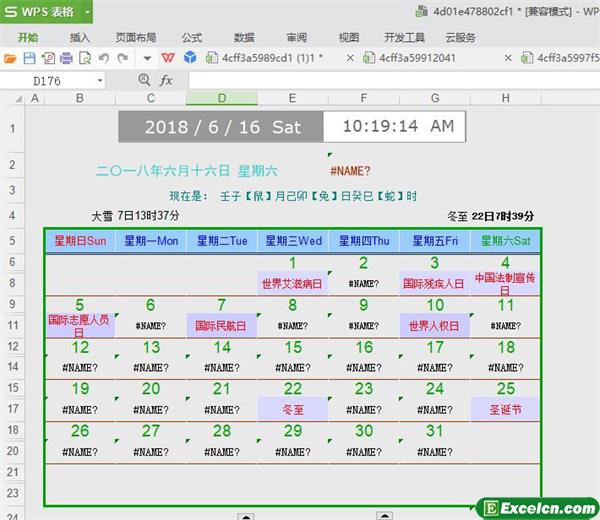Click the 国际民航日 cell
The width and height of the screenshot is (600, 520).
click(x=221, y=326)
